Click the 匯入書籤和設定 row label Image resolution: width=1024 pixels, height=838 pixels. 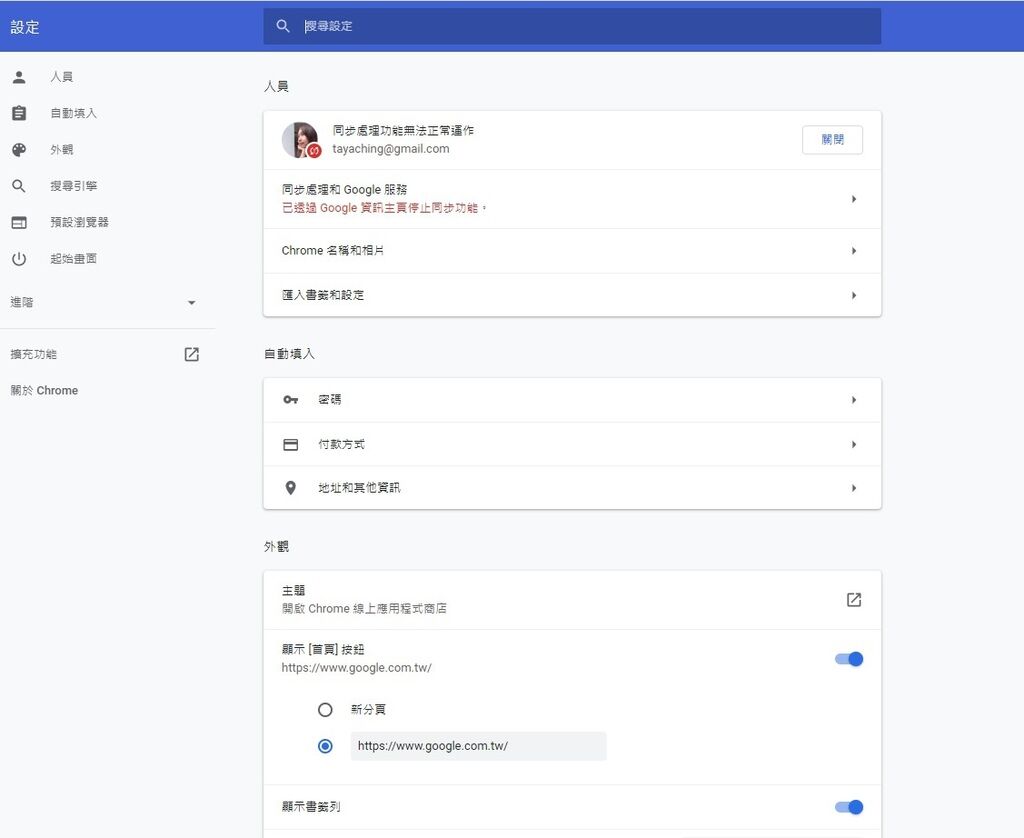323,295
